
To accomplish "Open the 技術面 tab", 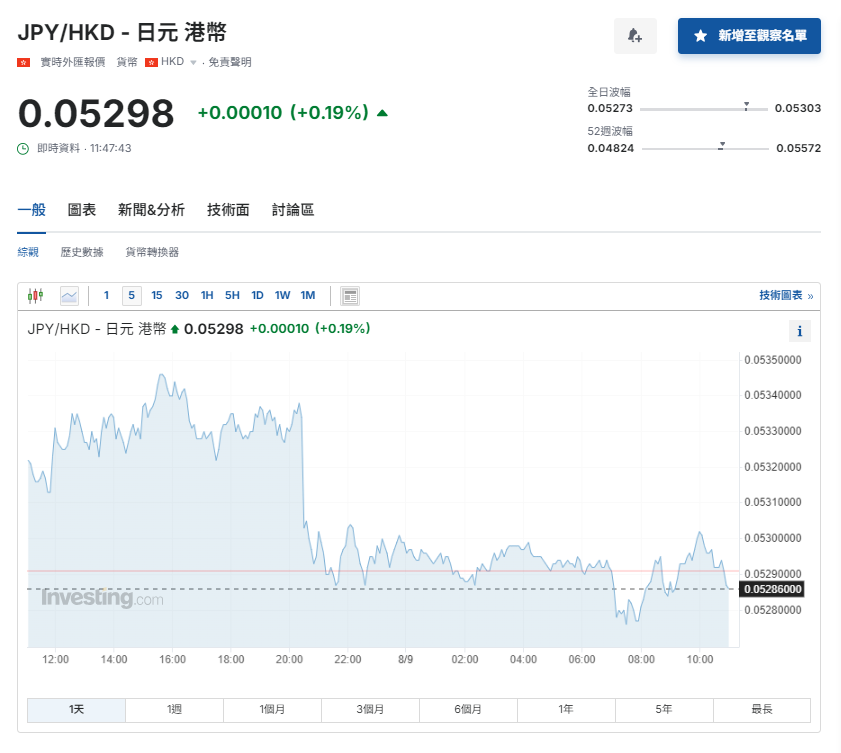I will [x=227, y=210].
